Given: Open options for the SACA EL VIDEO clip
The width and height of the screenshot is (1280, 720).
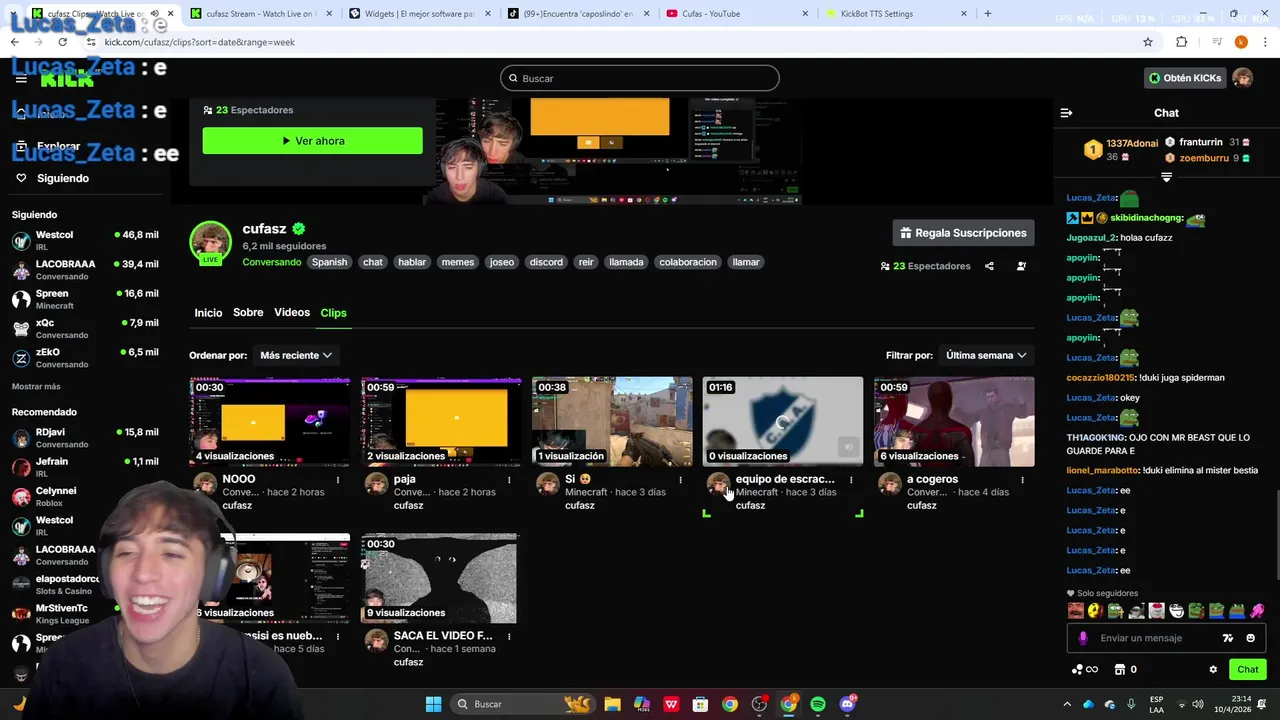Looking at the screenshot, I should tap(509, 636).
